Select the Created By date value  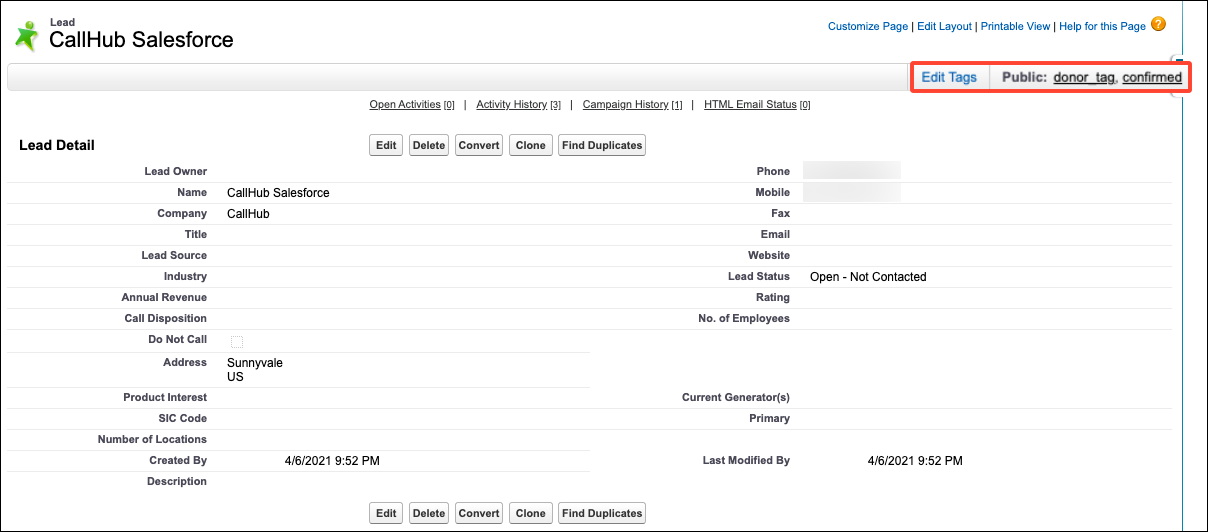coord(332,461)
